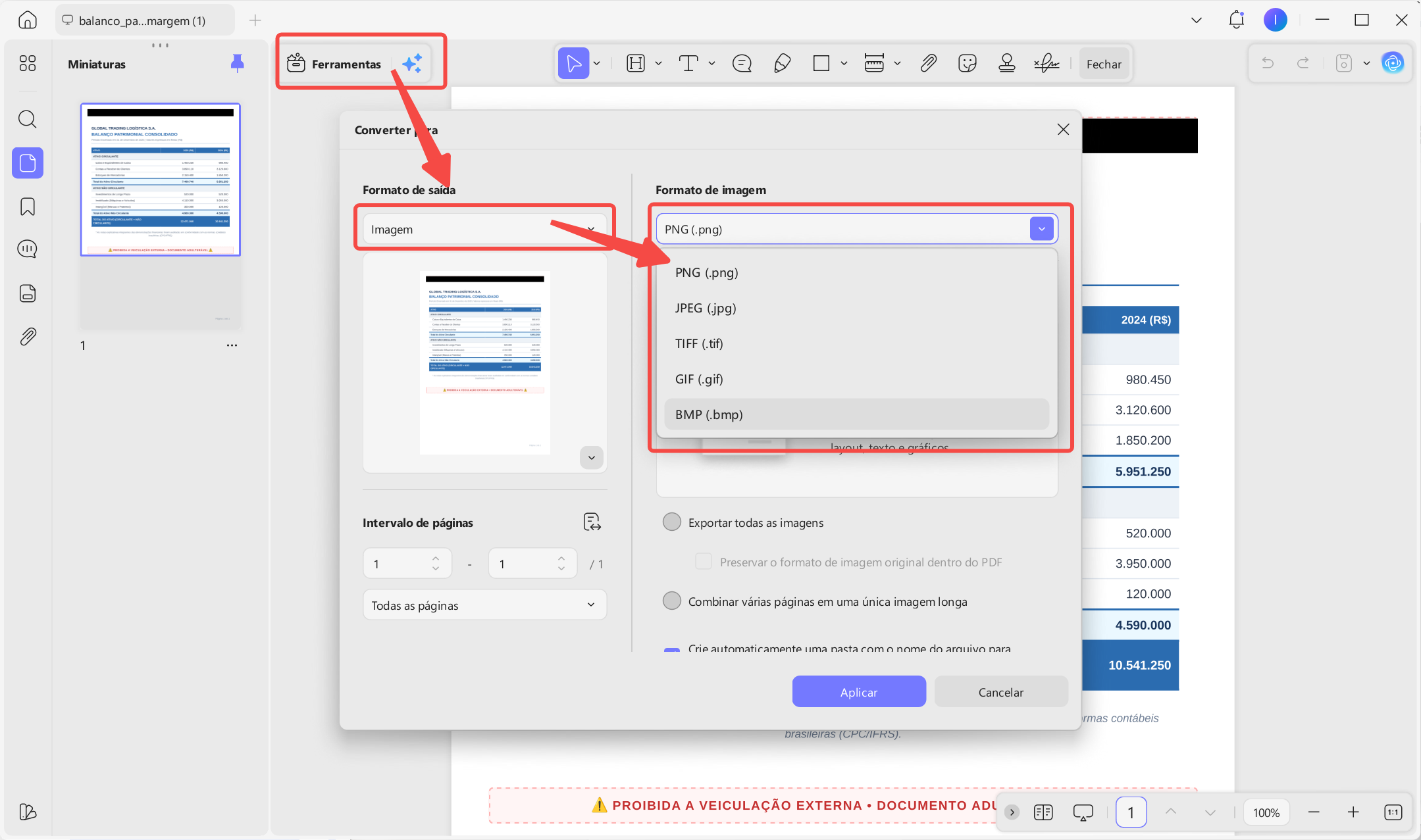Image resolution: width=1421 pixels, height=840 pixels.
Task: Switch to the balanco_pa...margem (1) tab
Action: (144, 20)
